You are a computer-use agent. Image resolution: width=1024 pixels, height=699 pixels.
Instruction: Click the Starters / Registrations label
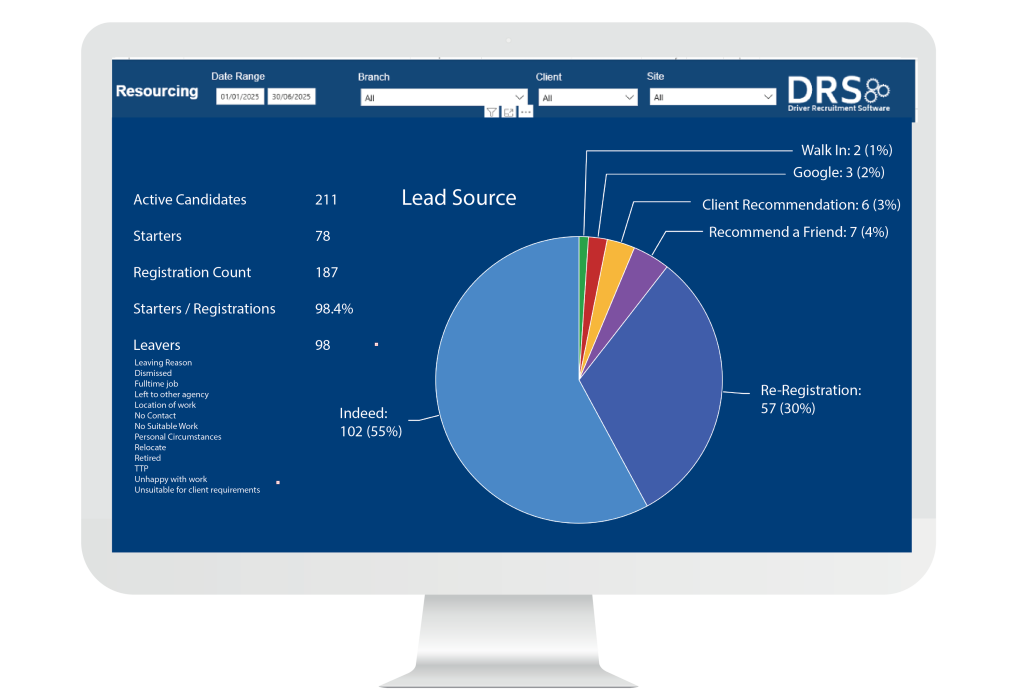(x=204, y=308)
